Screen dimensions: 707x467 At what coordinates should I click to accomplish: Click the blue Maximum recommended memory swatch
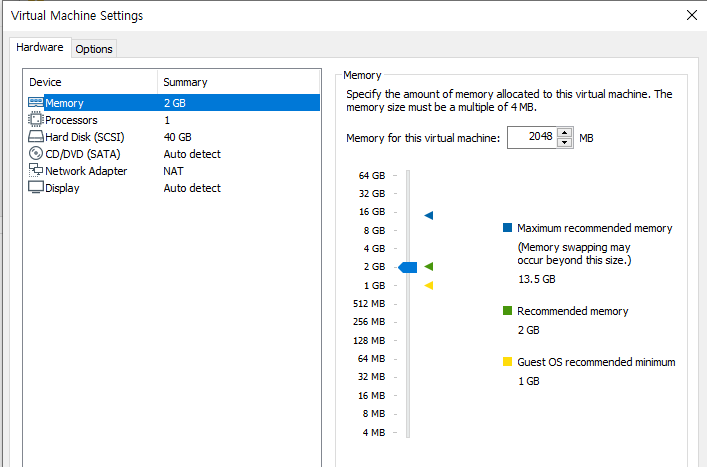[507, 228]
